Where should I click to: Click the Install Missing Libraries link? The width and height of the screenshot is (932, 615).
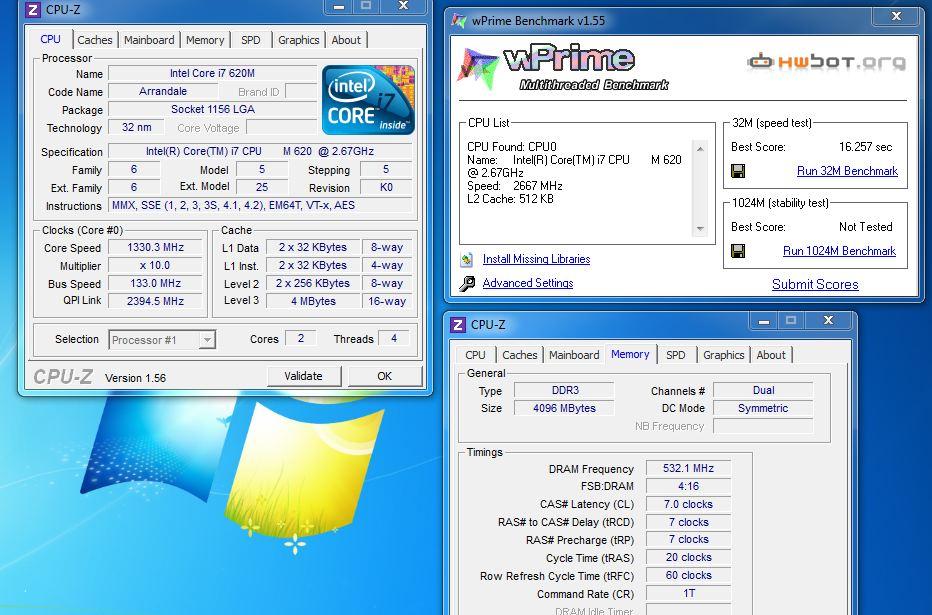coord(536,259)
